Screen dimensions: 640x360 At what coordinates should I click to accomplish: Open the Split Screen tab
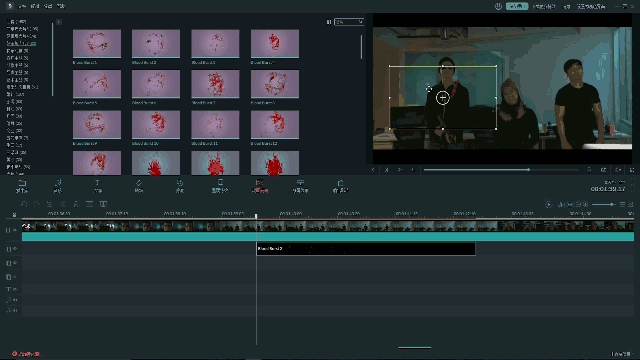tap(300, 186)
